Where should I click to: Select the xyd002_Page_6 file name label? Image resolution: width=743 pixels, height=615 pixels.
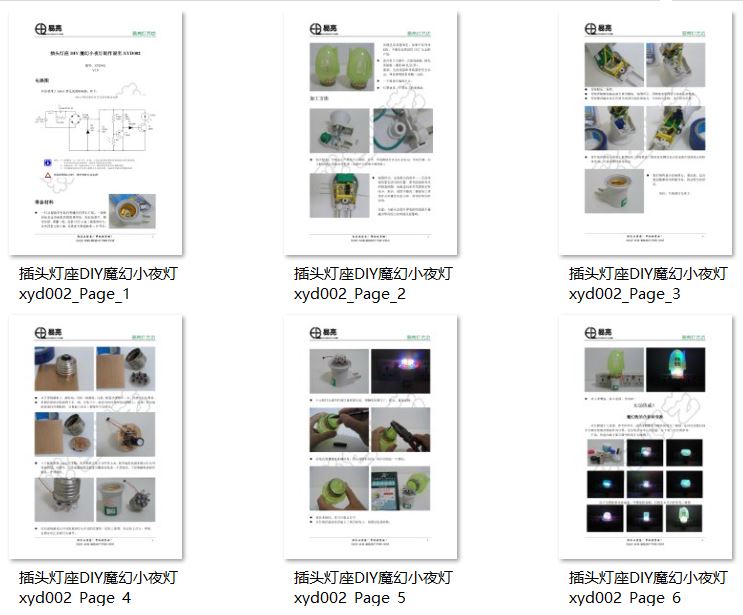tap(647, 588)
